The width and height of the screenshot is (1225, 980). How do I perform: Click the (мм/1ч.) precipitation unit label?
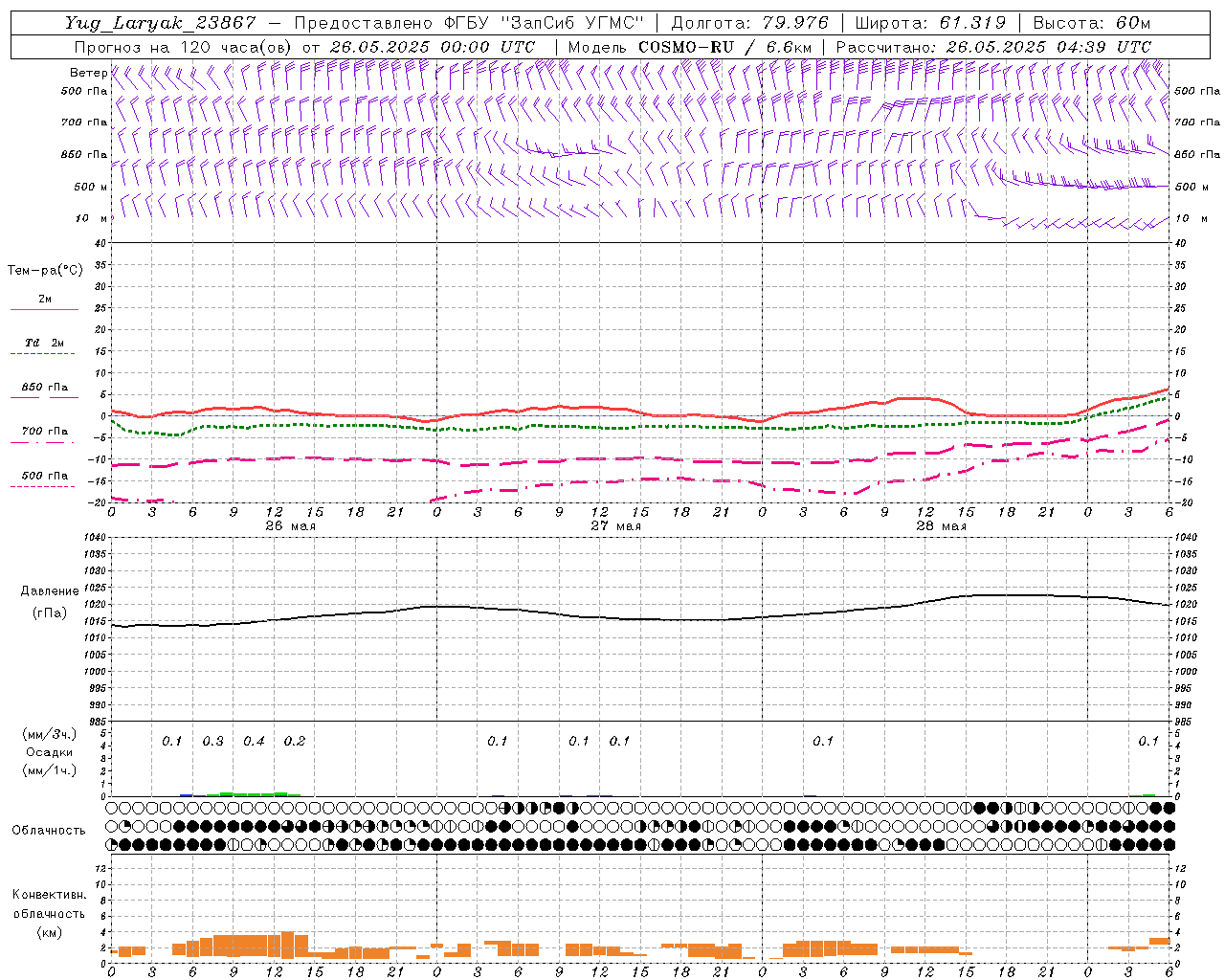point(50,770)
